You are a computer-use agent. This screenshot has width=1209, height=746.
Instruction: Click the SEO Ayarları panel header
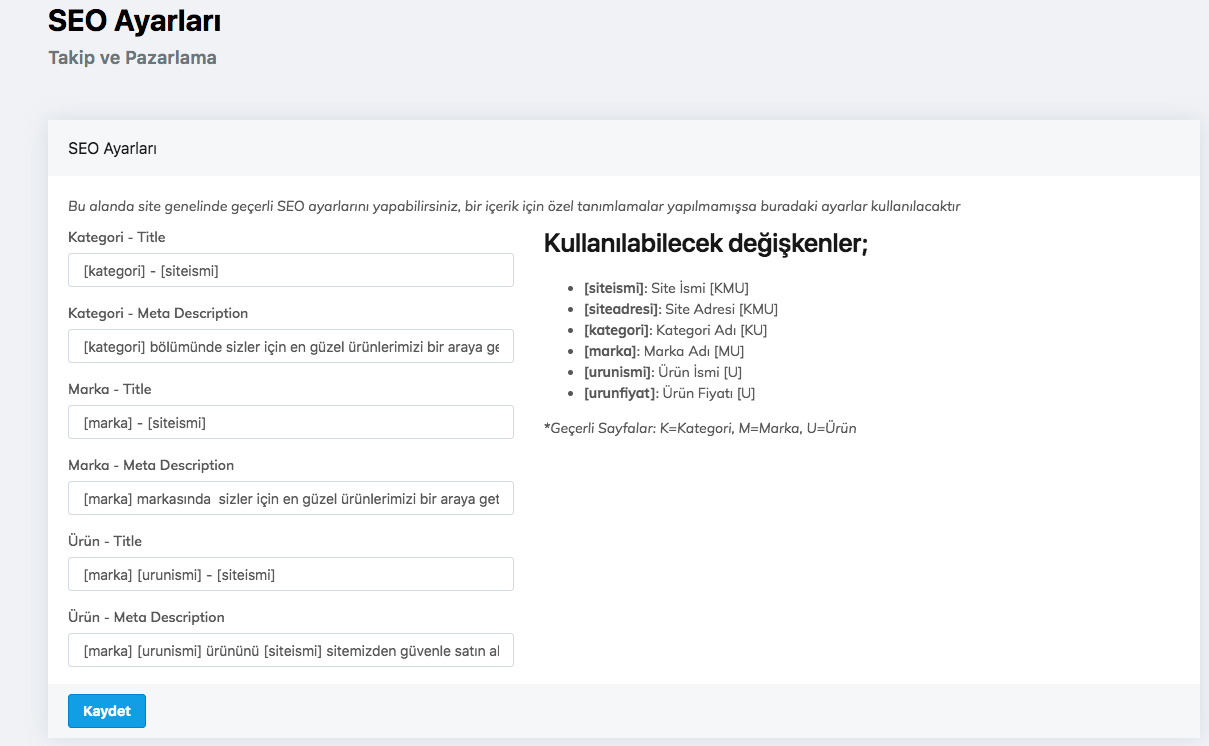click(x=110, y=146)
